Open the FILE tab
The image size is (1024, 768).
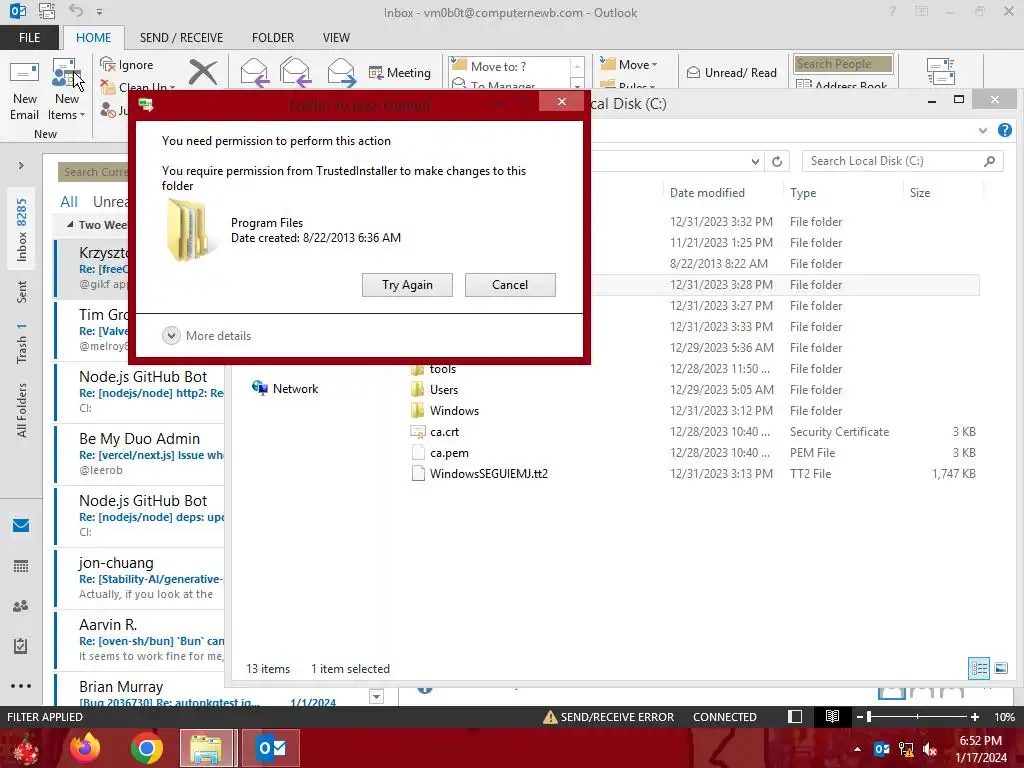click(29, 38)
